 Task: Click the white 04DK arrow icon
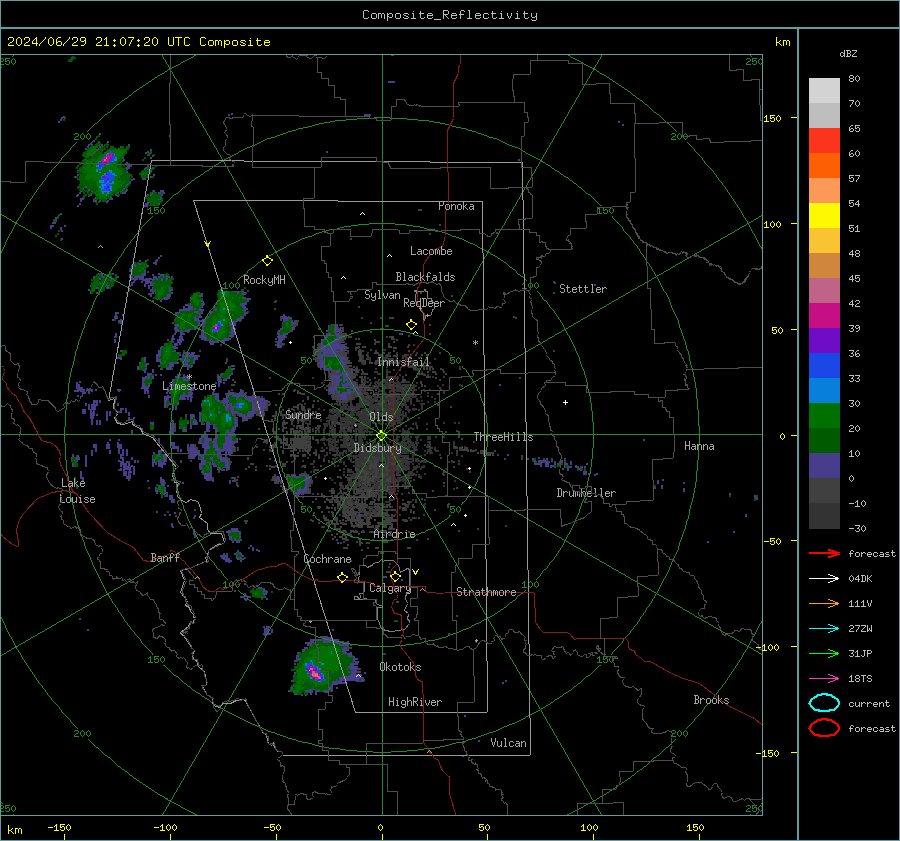(824, 579)
